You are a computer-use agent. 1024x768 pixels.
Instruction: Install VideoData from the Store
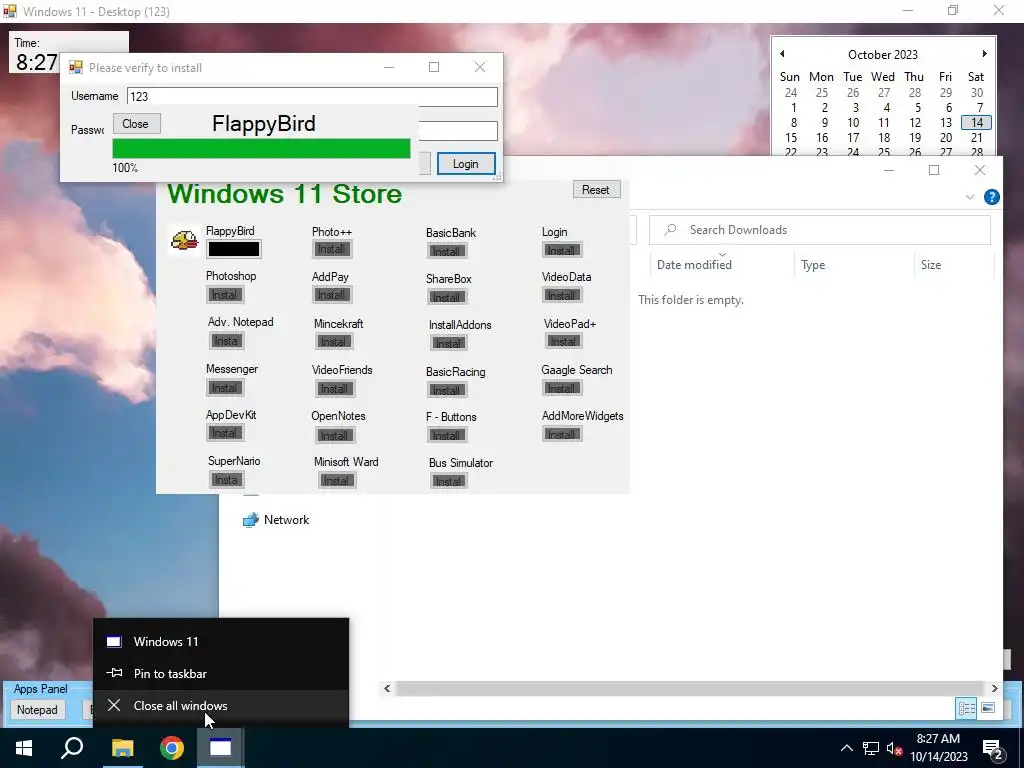click(x=562, y=295)
